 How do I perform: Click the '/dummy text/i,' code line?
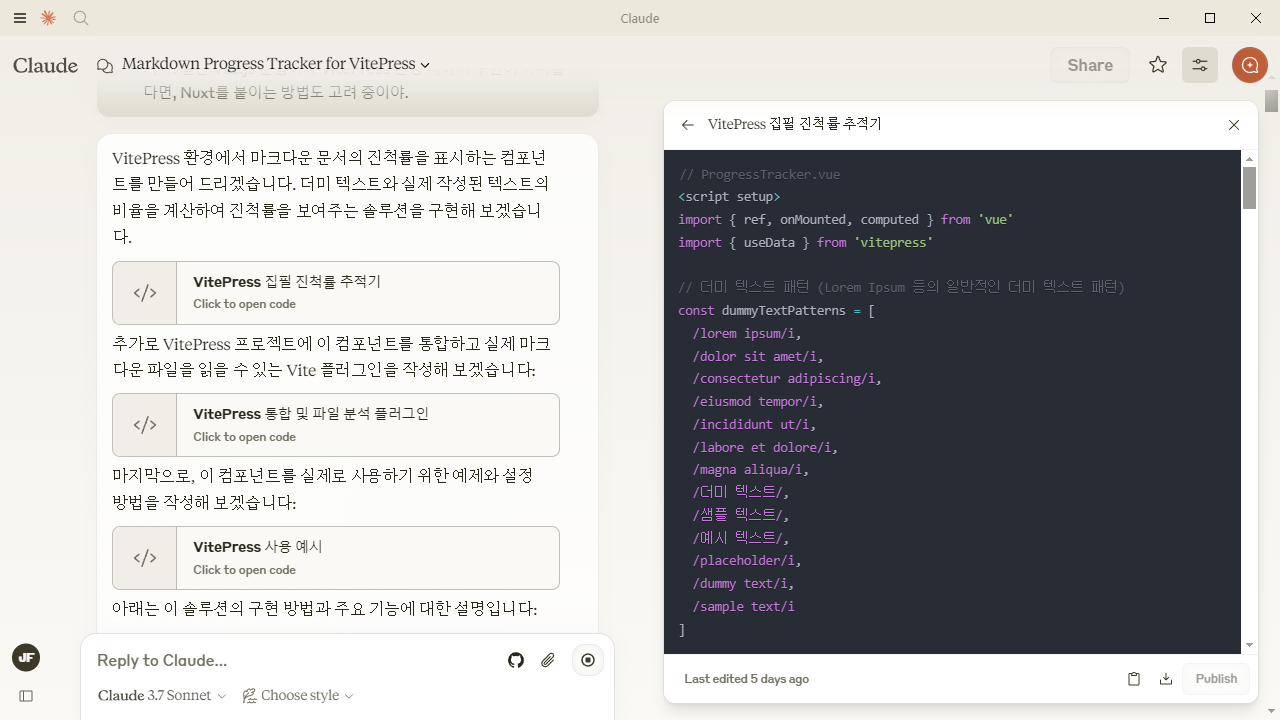[743, 584]
